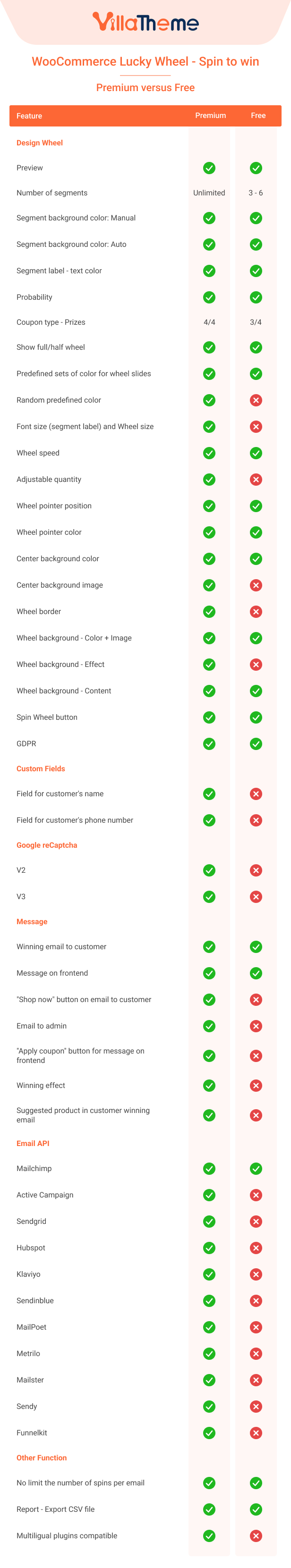Click the Google reCaptcha section heading

pos(47,845)
